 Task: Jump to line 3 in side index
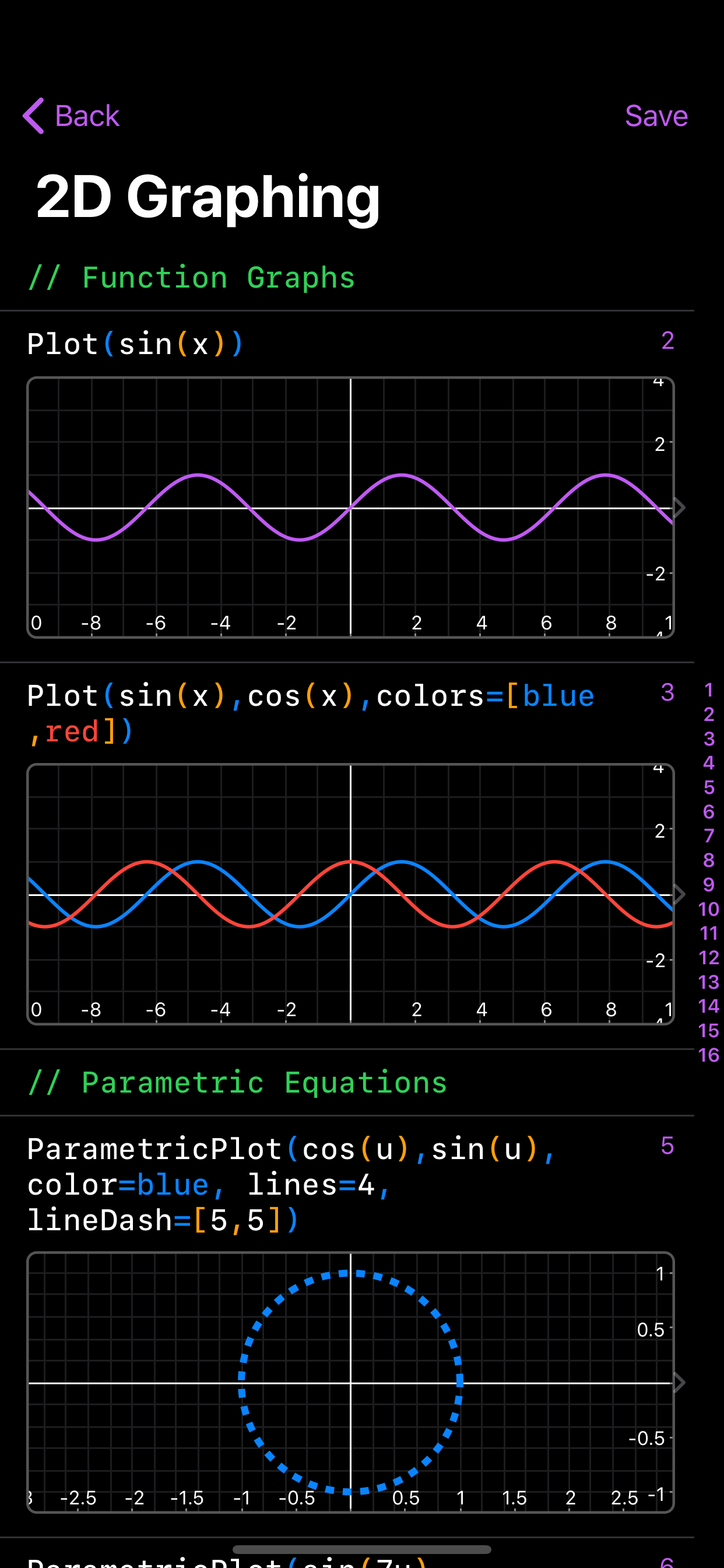[709, 738]
